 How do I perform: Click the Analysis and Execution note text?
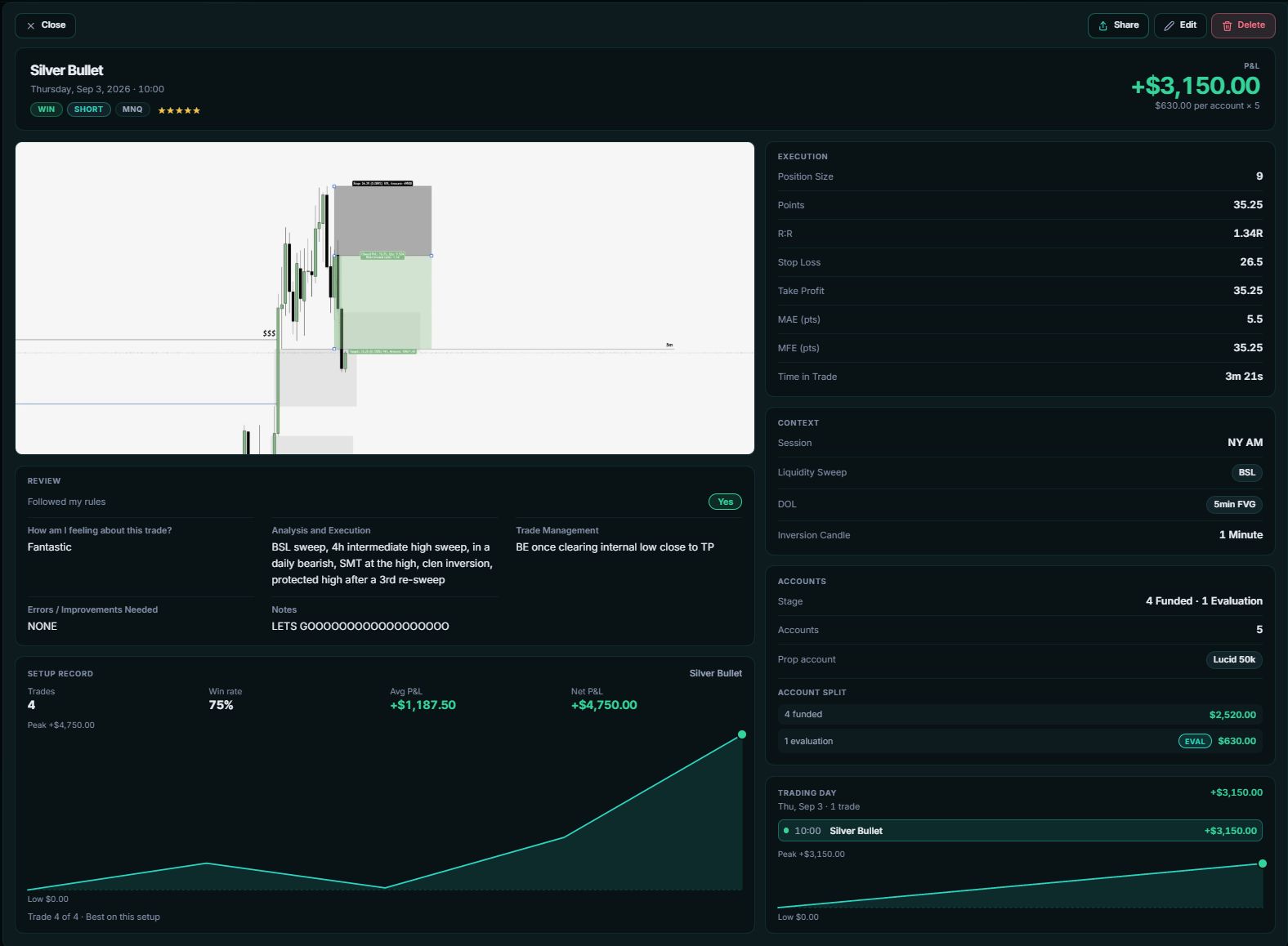[x=382, y=564]
